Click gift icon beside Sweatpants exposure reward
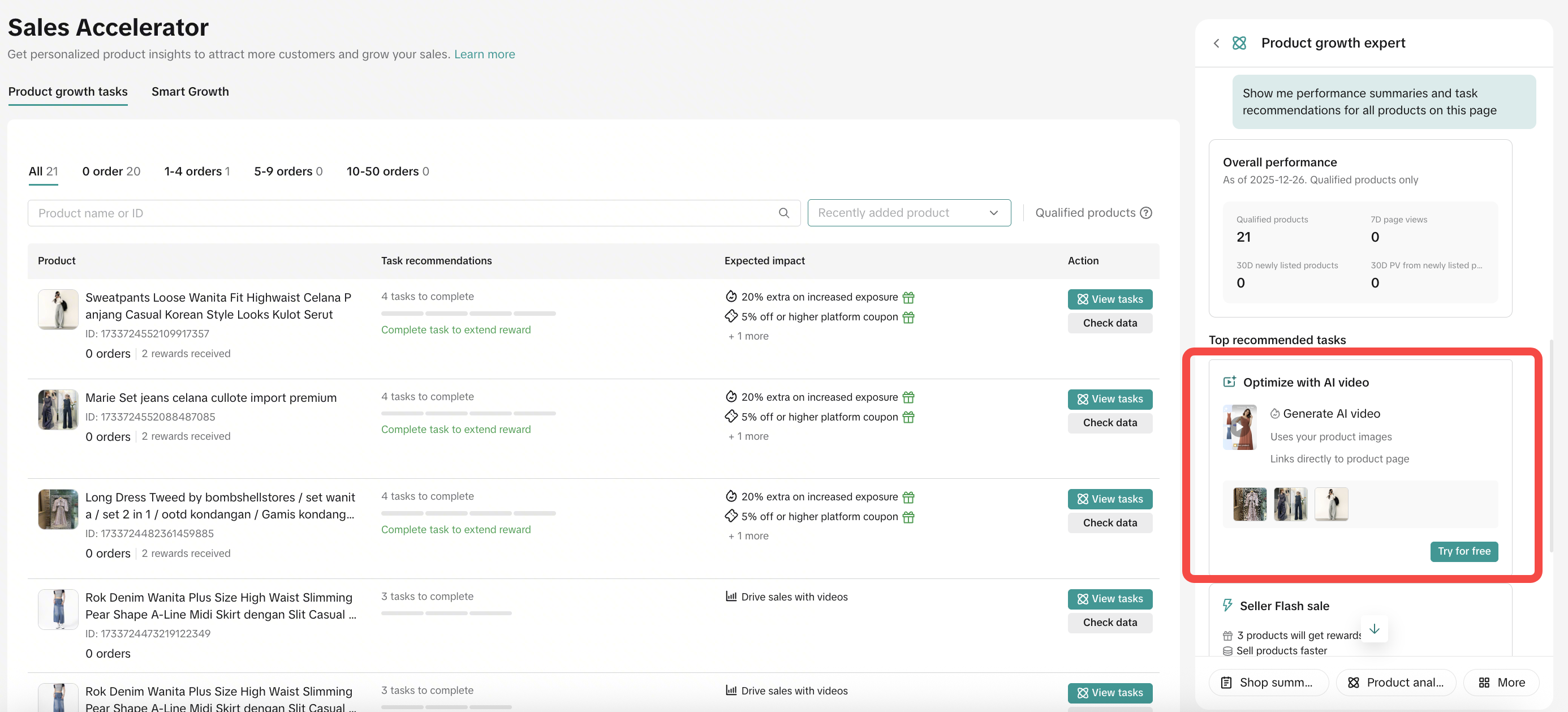This screenshot has width=1568, height=712. tap(908, 297)
